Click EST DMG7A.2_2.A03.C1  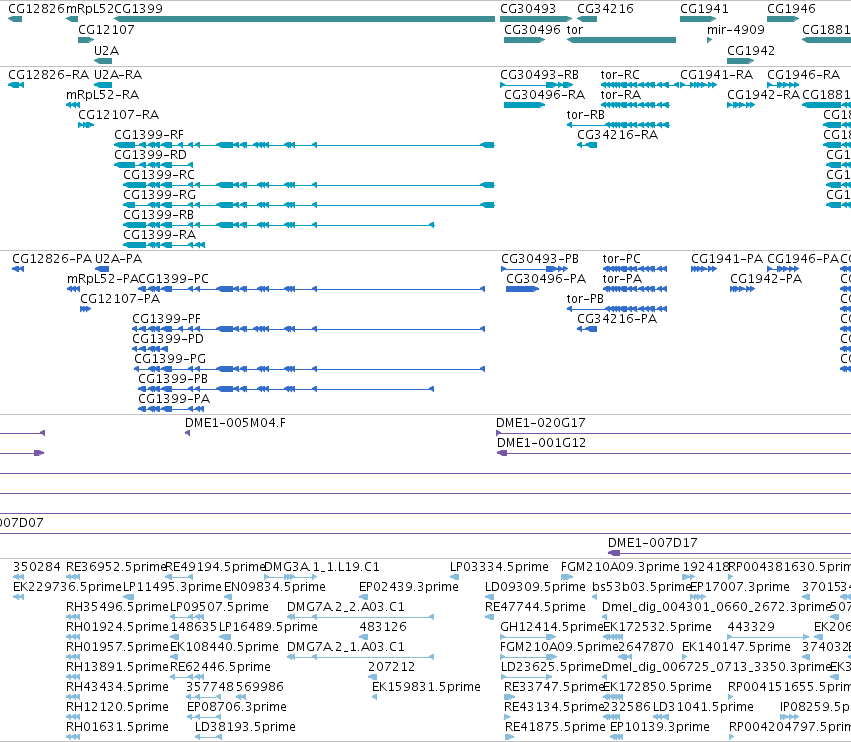pos(360,617)
